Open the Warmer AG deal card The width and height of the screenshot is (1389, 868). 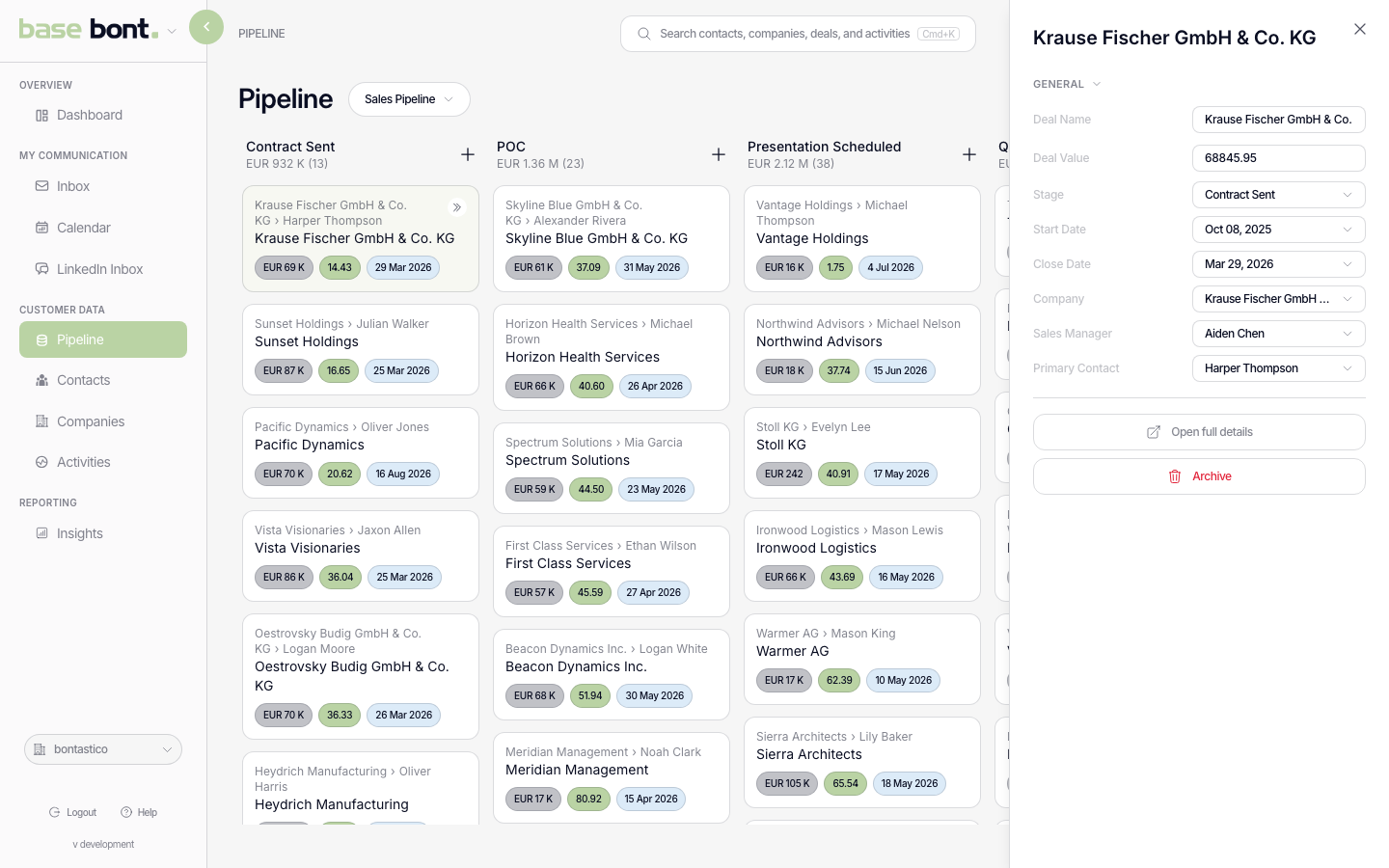862,659
